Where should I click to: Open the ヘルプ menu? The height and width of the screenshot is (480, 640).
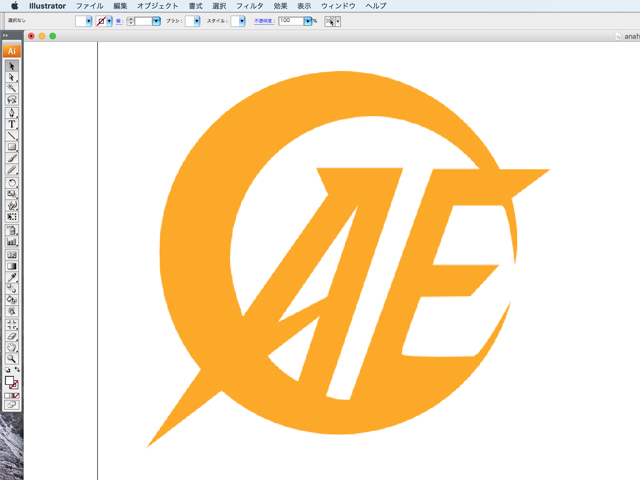376,6
